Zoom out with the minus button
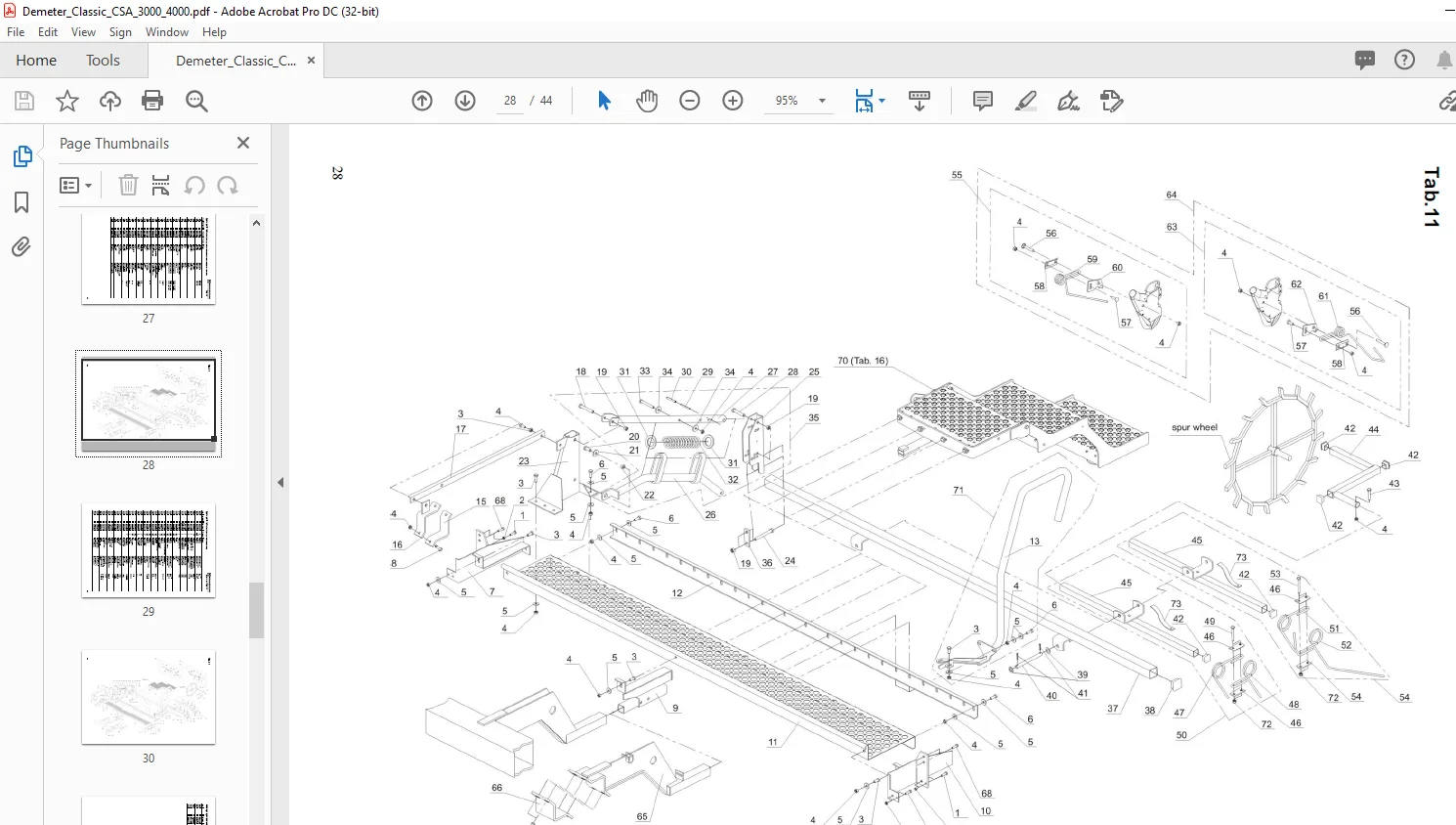Viewport: 1456px width, 825px height. coord(690,101)
